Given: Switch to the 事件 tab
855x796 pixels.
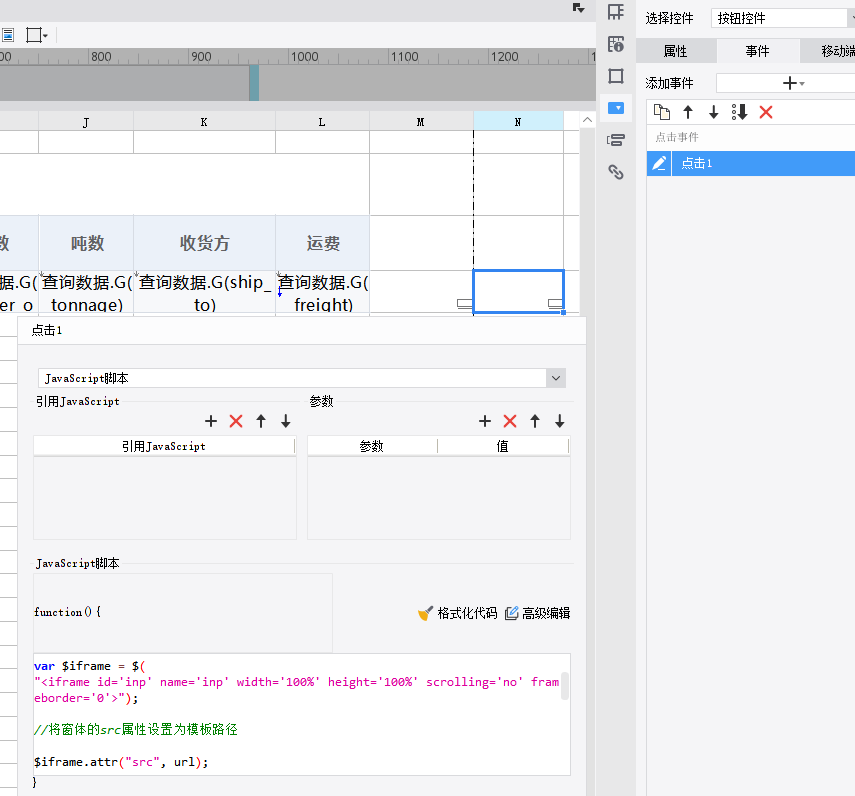Looking at the screenshot, I should coord(757,51).
